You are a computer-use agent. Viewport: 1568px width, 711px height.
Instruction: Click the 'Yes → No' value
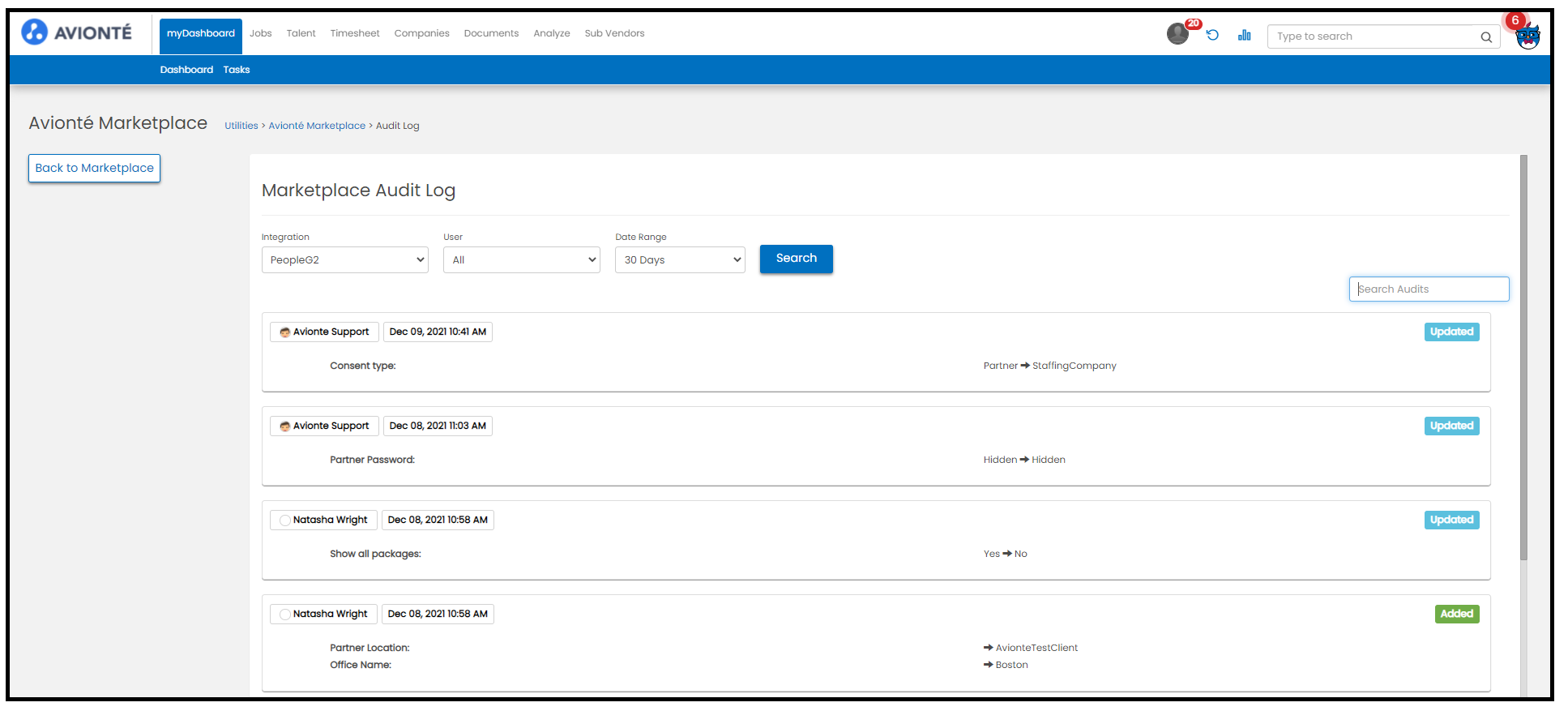tap(1006, 554)
